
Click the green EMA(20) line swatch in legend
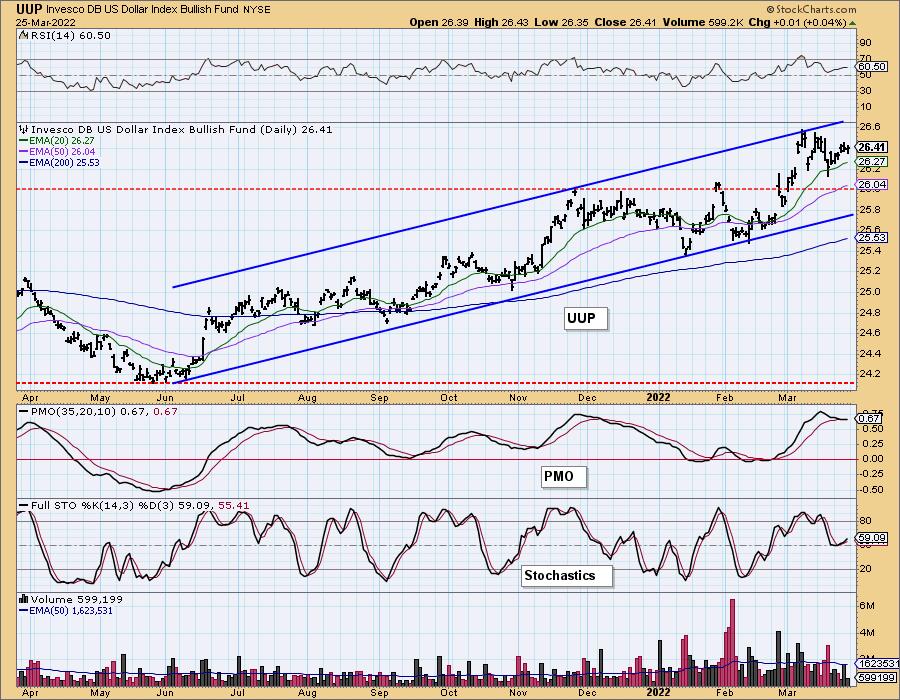pos(24,141)
